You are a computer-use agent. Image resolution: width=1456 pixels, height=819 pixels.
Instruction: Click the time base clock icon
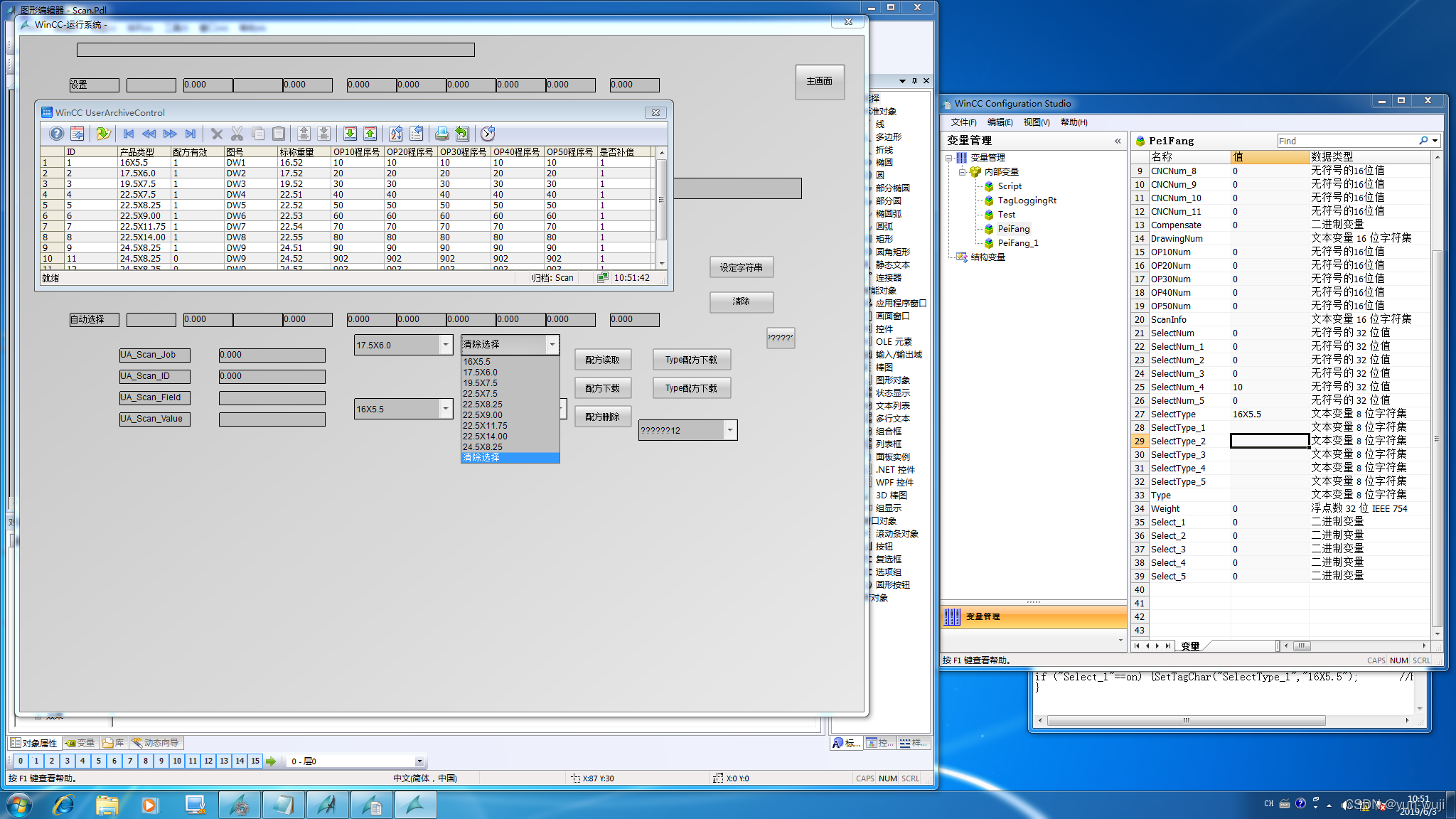(488, 134)
